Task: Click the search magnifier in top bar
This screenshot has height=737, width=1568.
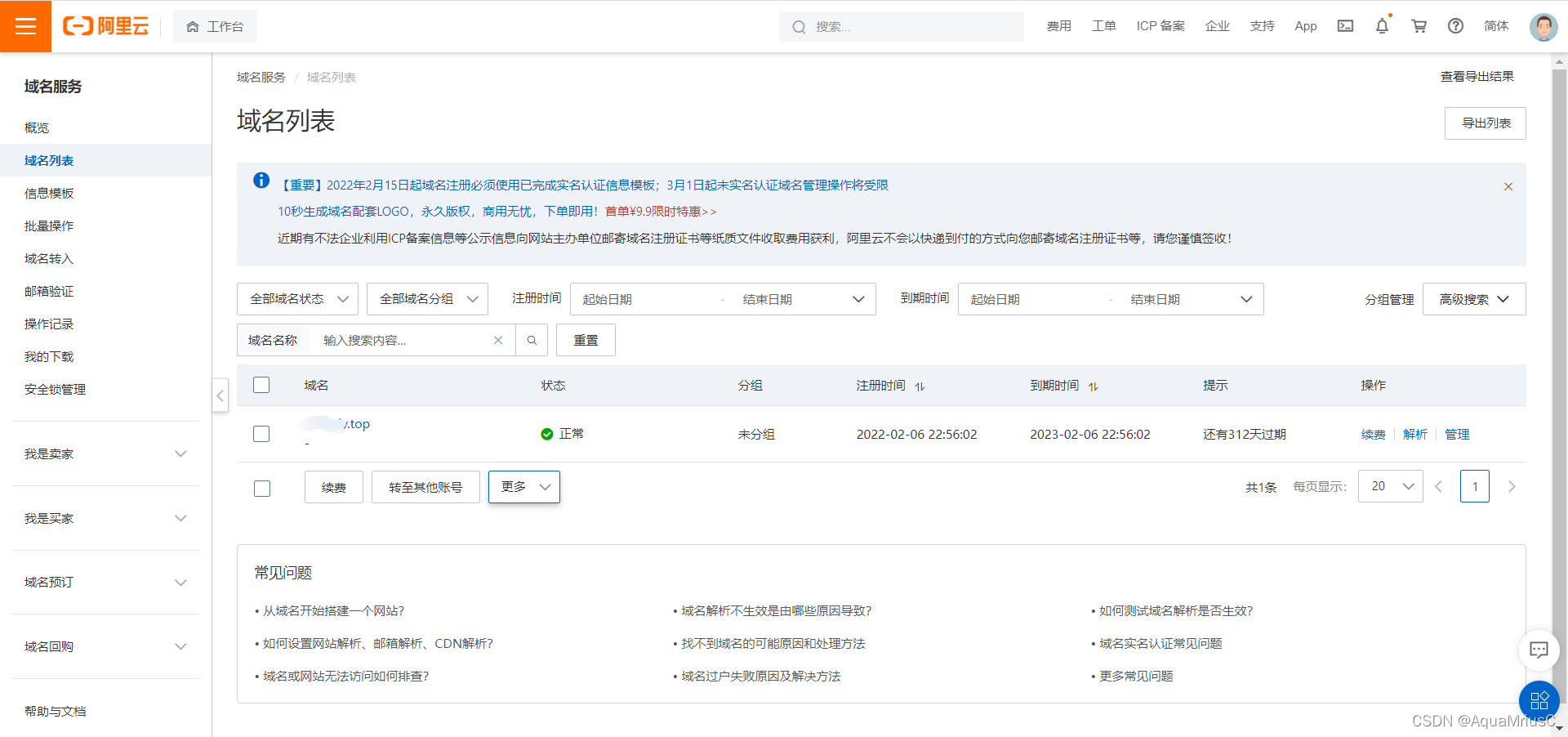Action: (799, 27)
